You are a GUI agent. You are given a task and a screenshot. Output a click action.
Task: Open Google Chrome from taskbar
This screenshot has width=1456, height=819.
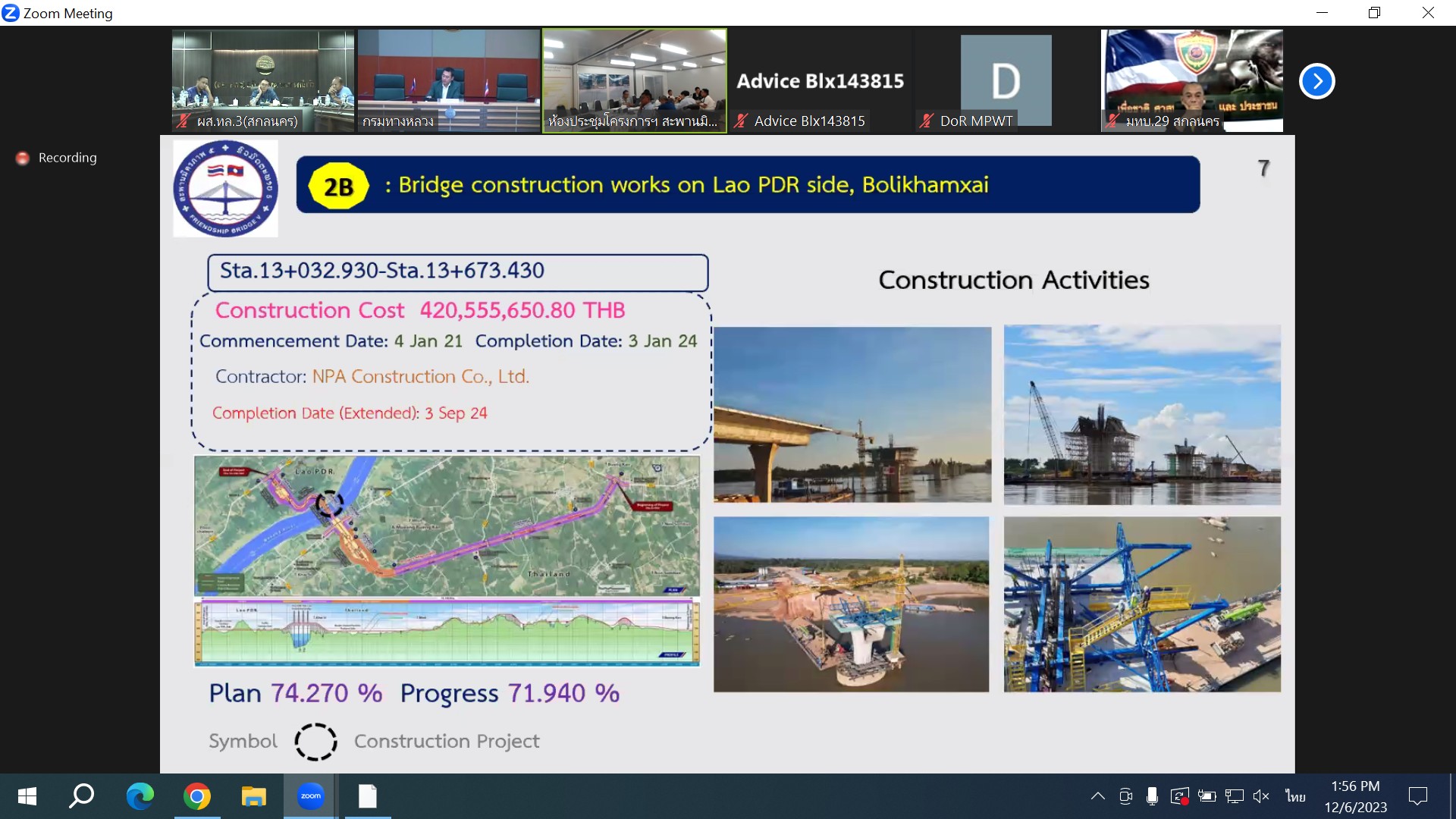tap(196, 796)
